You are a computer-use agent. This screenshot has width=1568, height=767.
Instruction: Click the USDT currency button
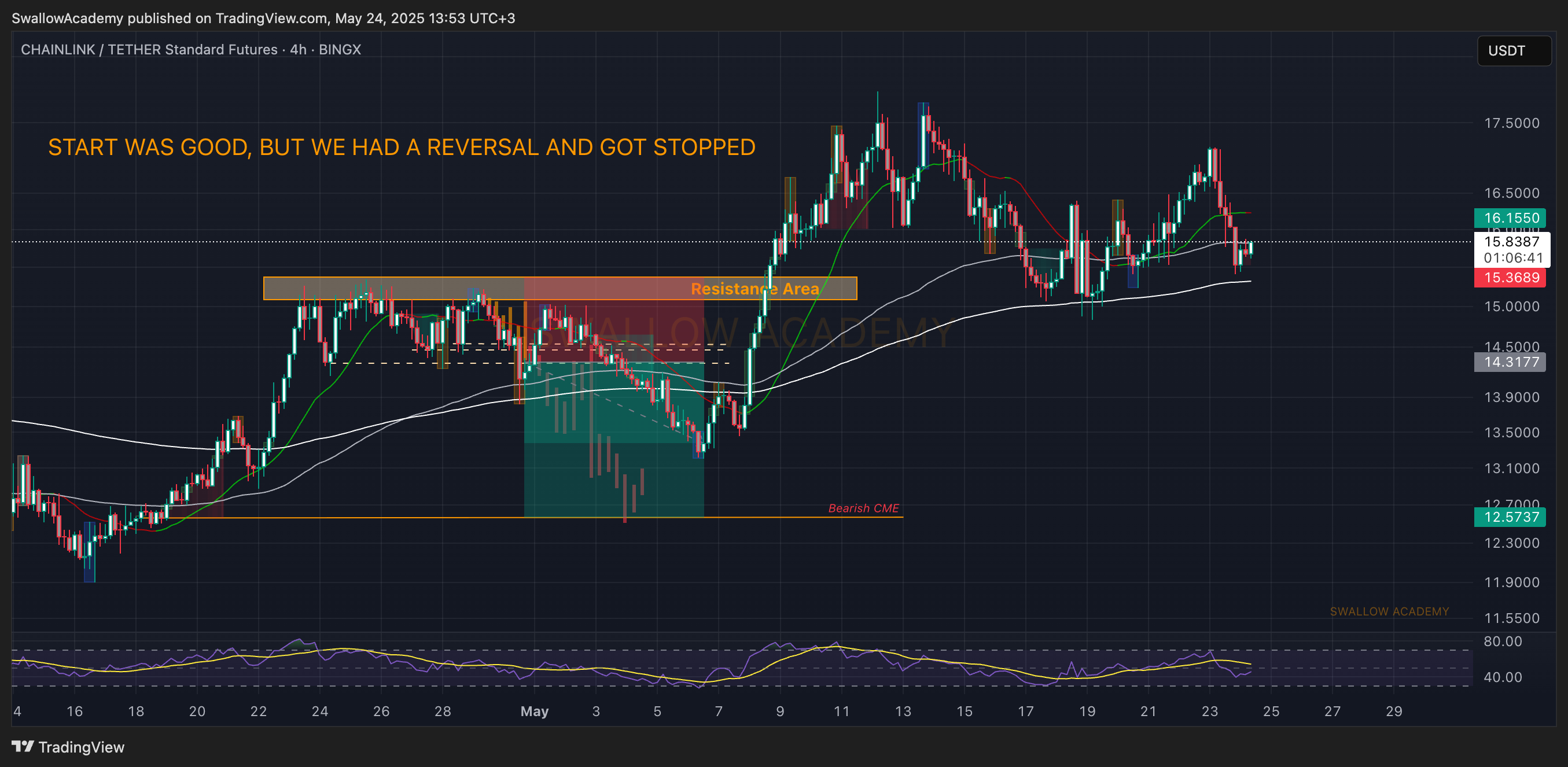(x=1514, y=50)
